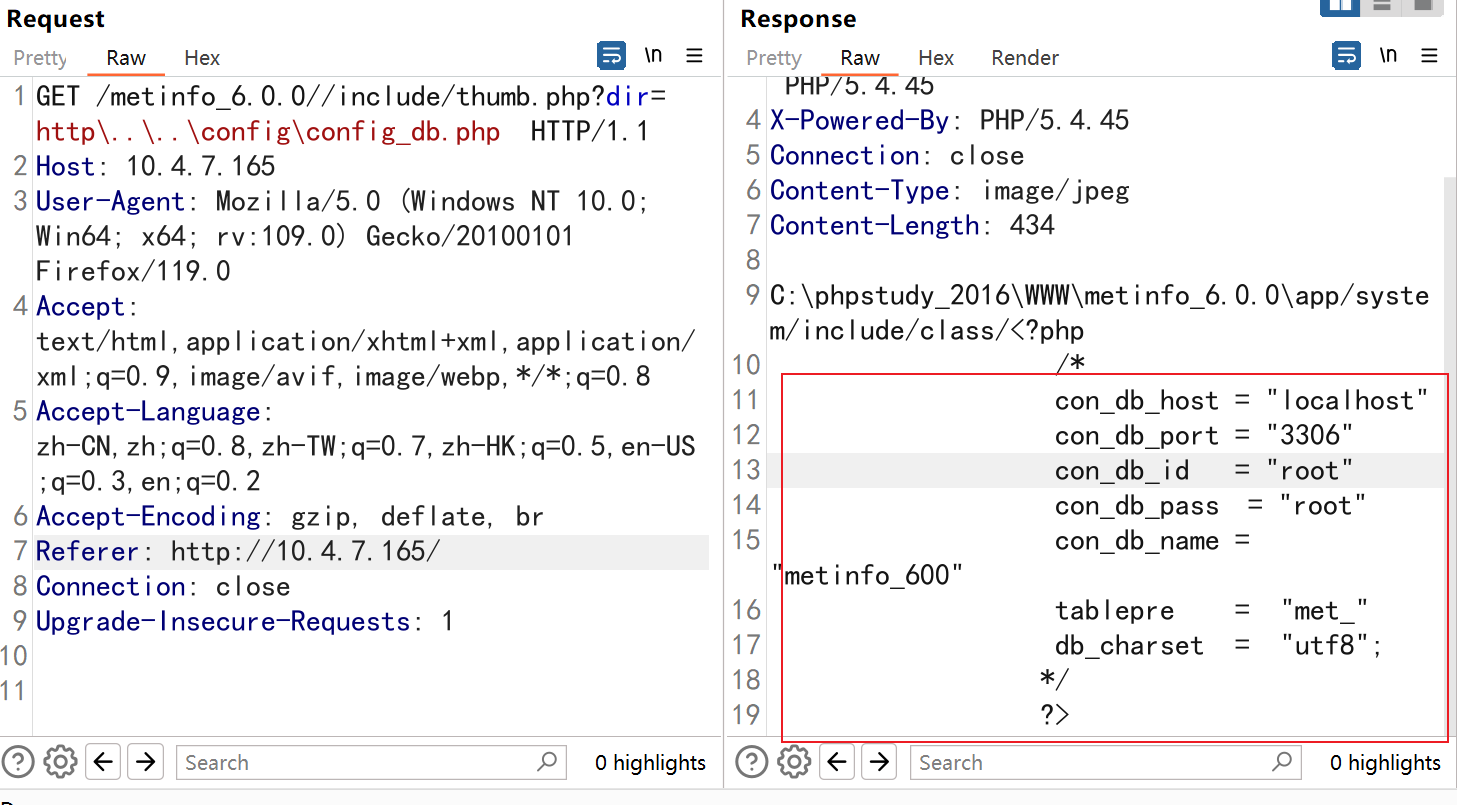Click the con_db_id = "root" line

tap(1204, 471)
